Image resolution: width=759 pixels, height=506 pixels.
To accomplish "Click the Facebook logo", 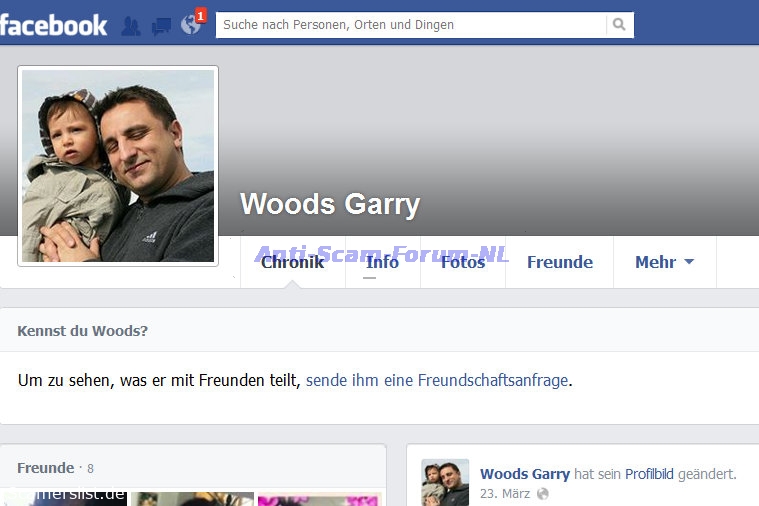I will [54, 25].
